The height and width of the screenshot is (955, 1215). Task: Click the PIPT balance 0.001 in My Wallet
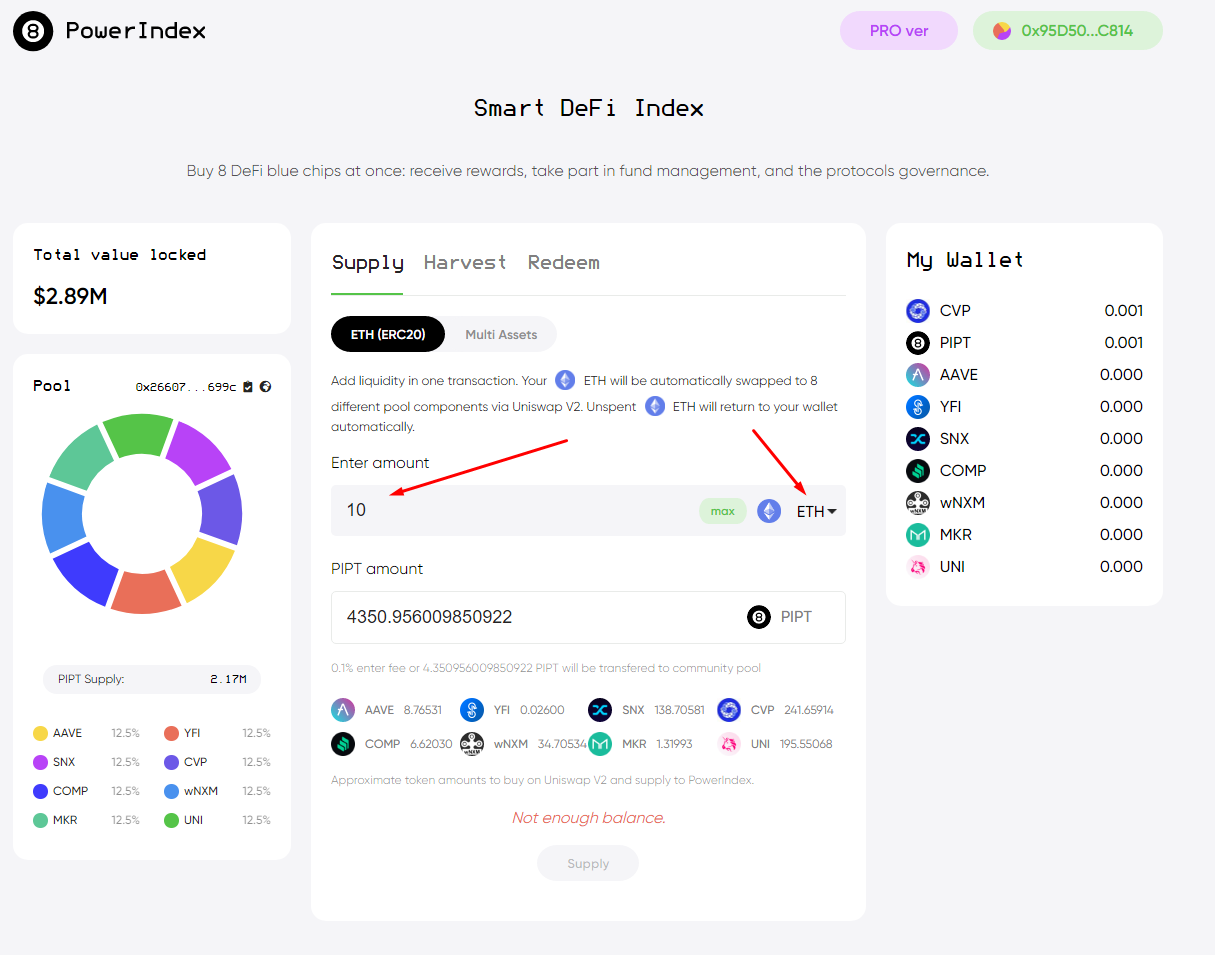1123,343
